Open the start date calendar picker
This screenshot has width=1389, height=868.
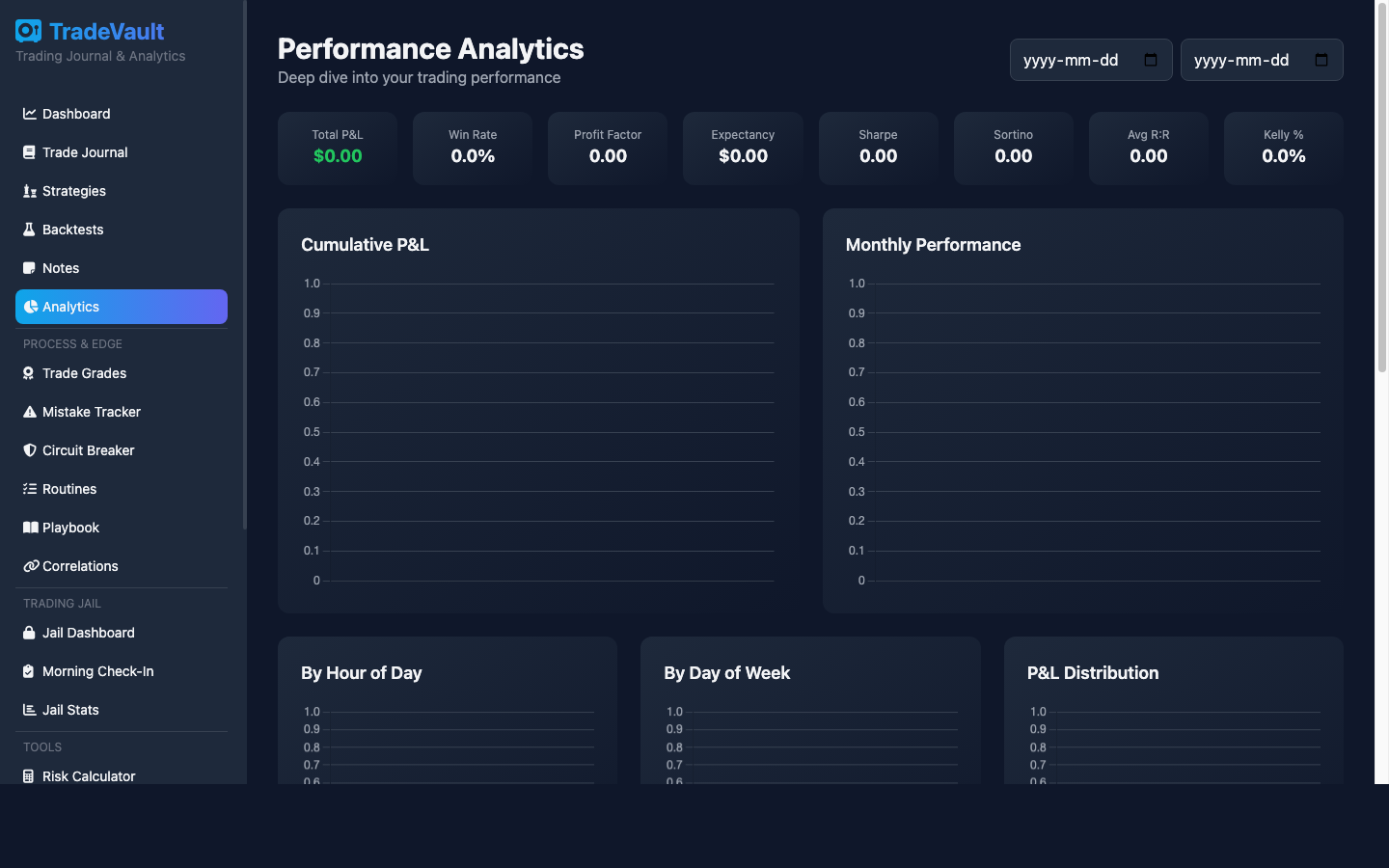[x=1149, y=59]
